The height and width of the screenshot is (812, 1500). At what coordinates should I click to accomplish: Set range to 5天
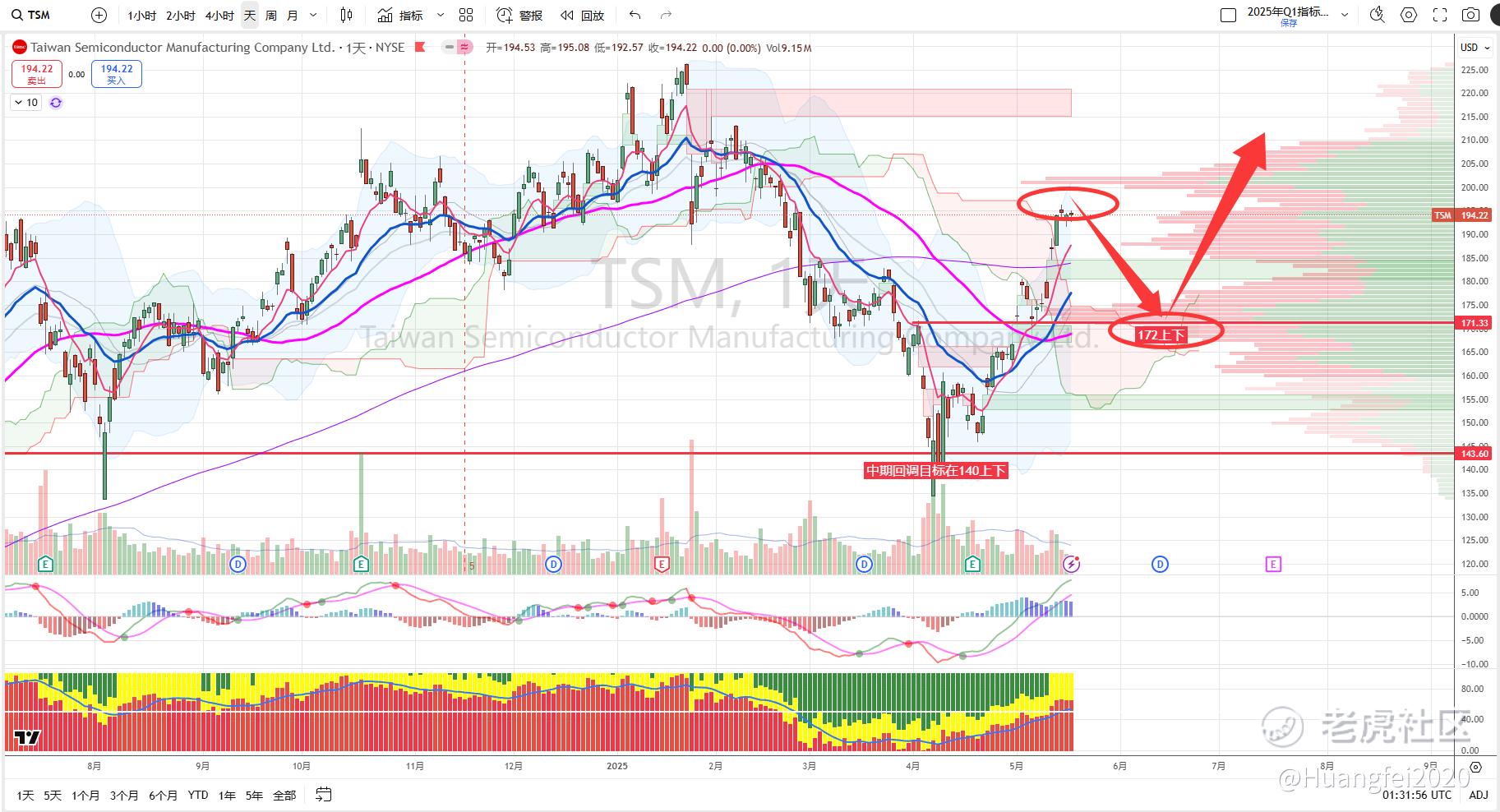tap(53, 795)
